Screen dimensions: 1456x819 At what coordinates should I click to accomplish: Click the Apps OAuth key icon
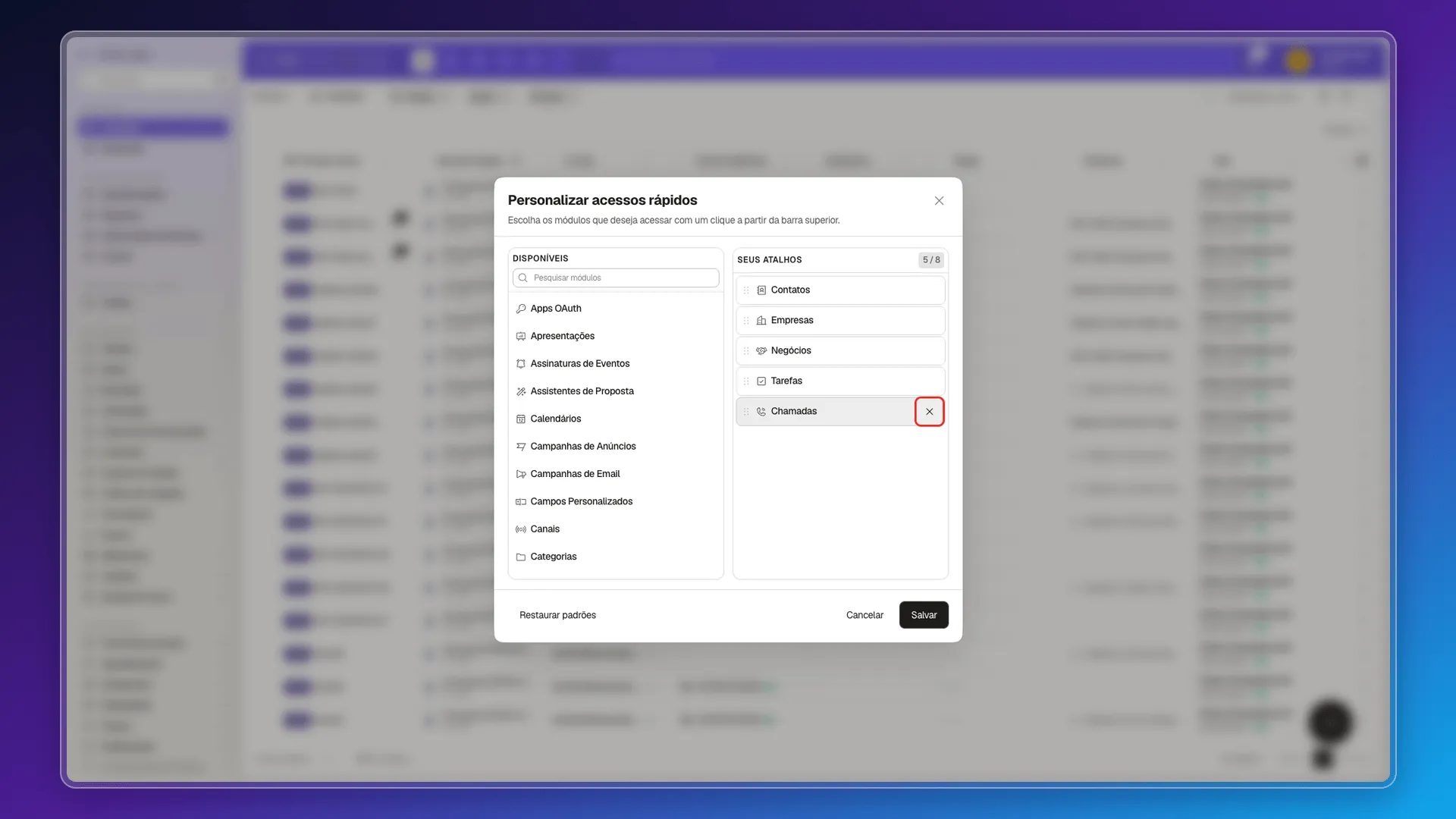click(x=521, y=309)
